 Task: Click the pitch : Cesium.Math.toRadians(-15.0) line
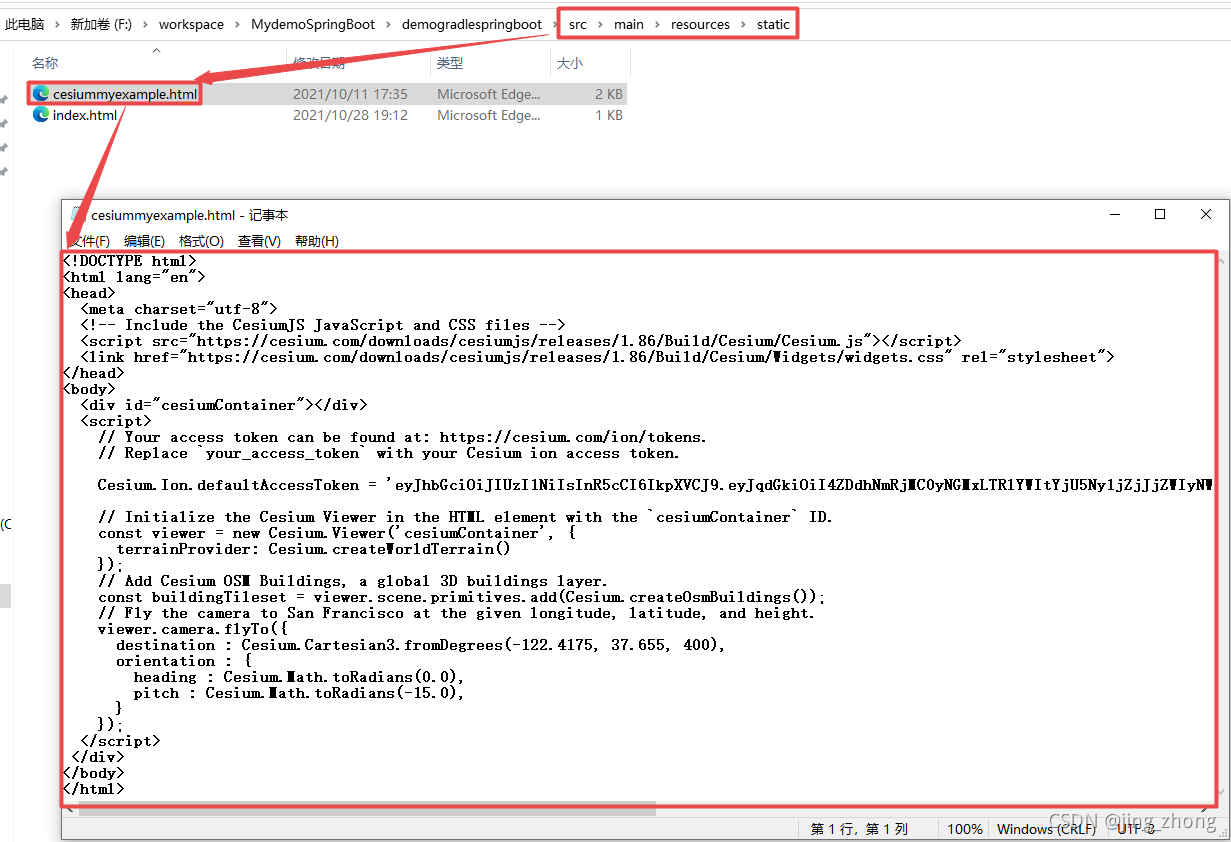[x=299, y=693]
